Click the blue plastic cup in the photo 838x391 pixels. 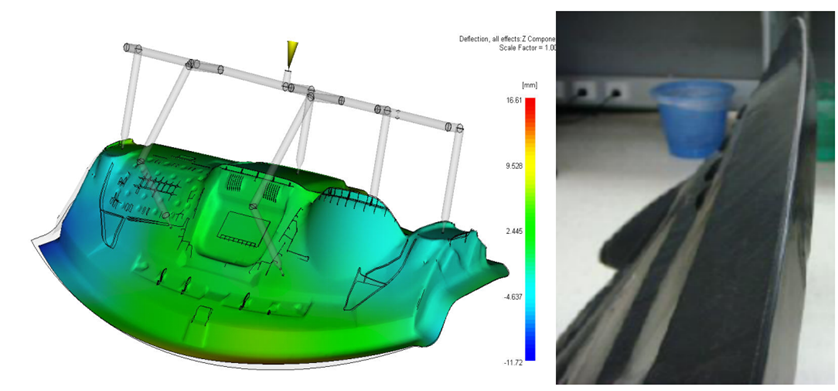[x=692, y=119]
